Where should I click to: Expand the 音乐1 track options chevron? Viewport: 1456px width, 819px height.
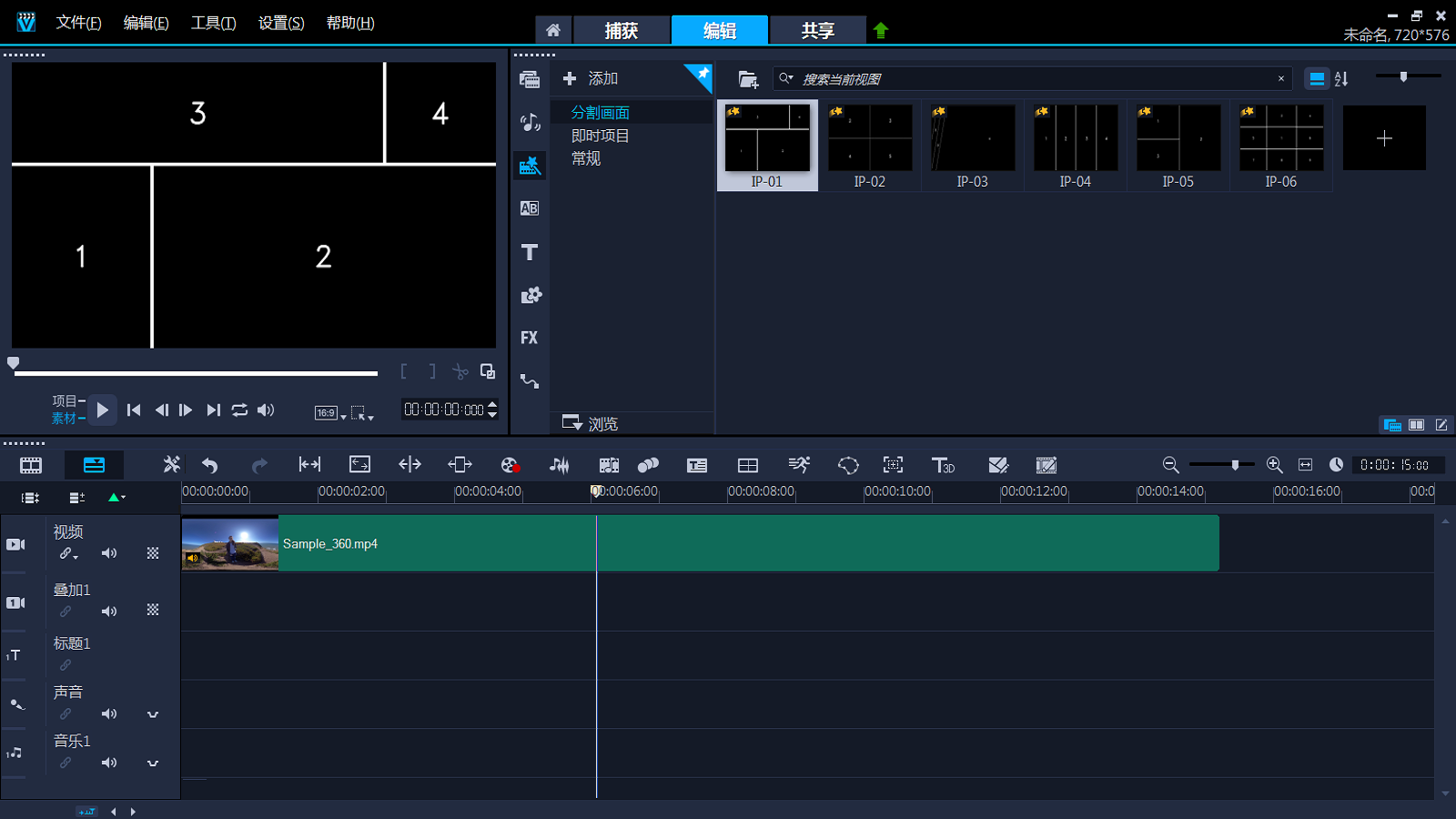coord(153,763)
